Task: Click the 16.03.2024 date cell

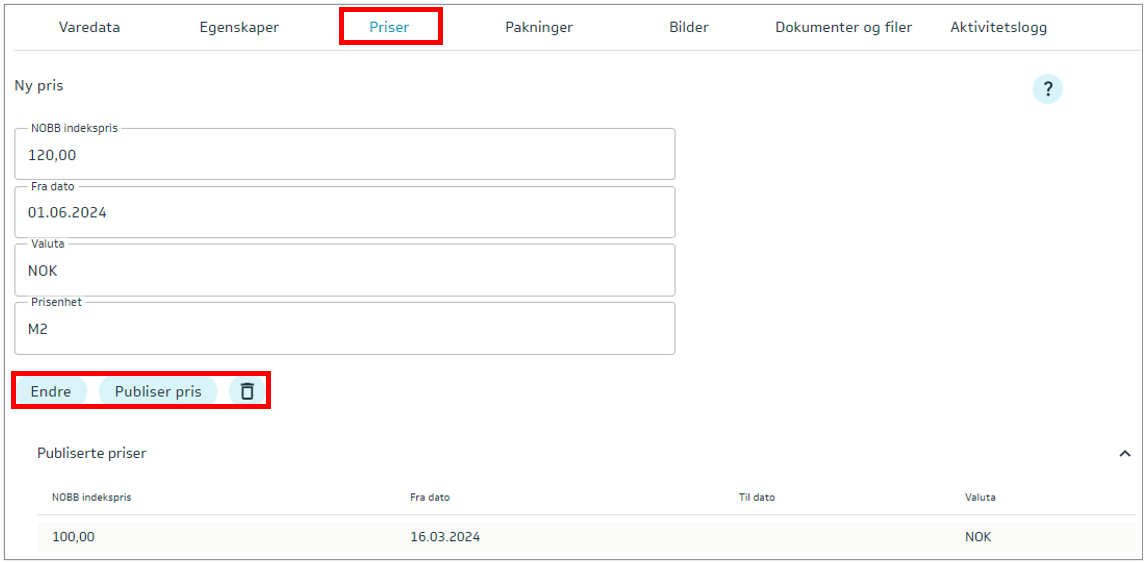Action: point(445,537)
